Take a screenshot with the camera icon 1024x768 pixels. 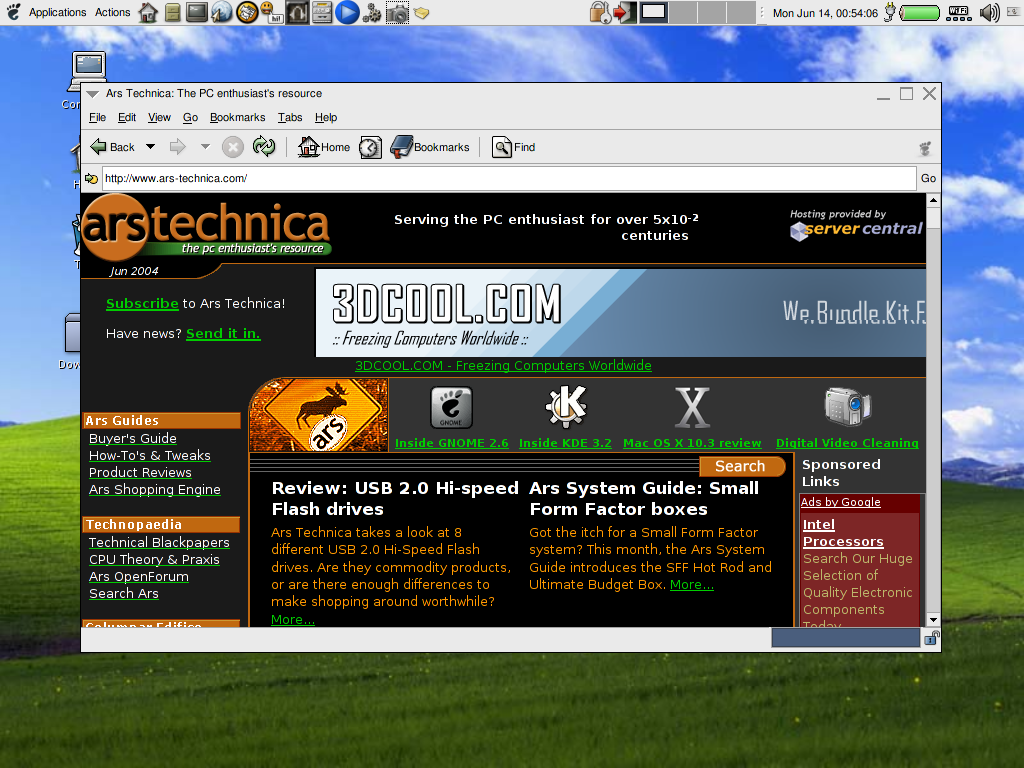[x=396, y=12]
